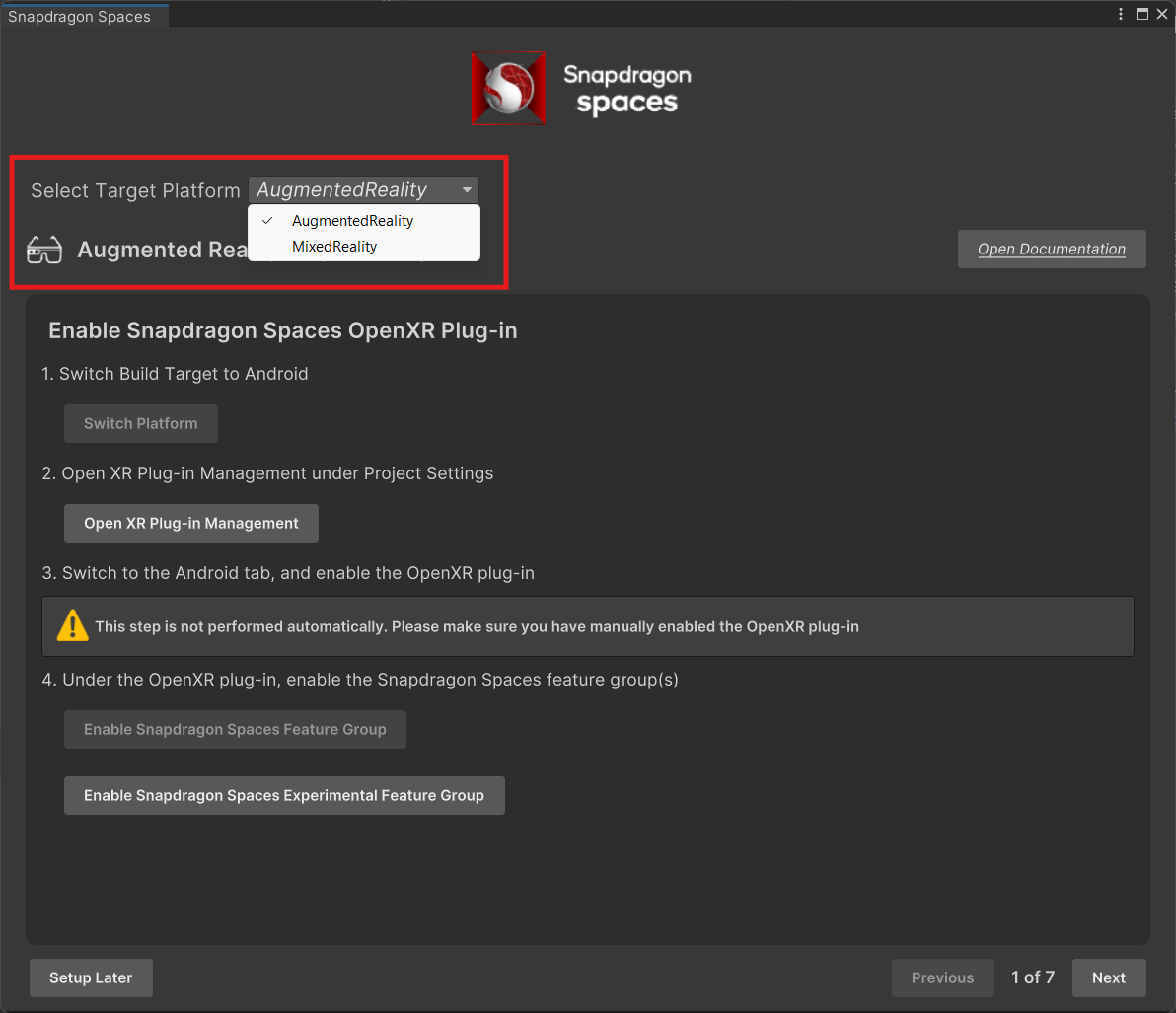
Task: Enable Snapdragon Spaces Experimental Feature Group
Action: point(284,796)
